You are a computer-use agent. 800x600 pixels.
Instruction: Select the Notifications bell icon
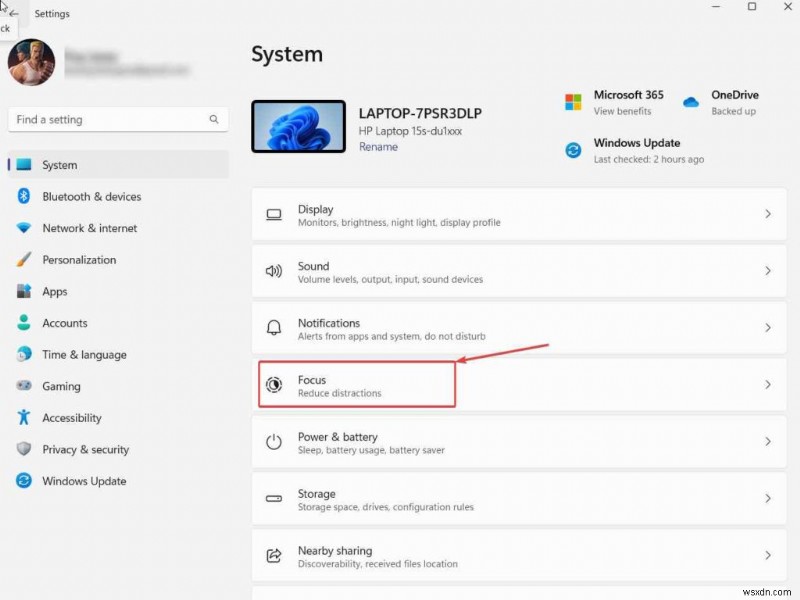[x=273, y=328]
